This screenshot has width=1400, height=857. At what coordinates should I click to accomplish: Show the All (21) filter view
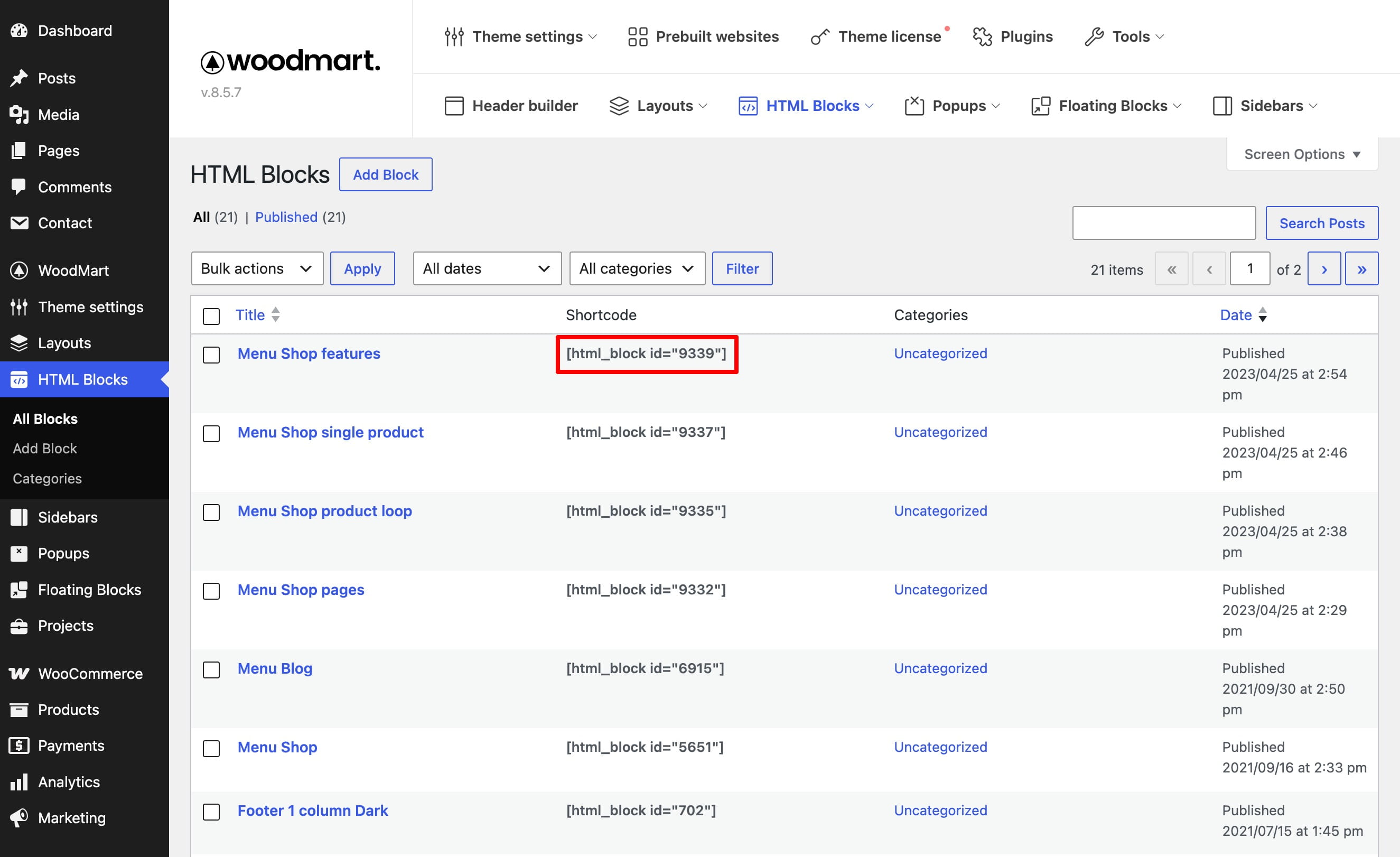(215, 217)
